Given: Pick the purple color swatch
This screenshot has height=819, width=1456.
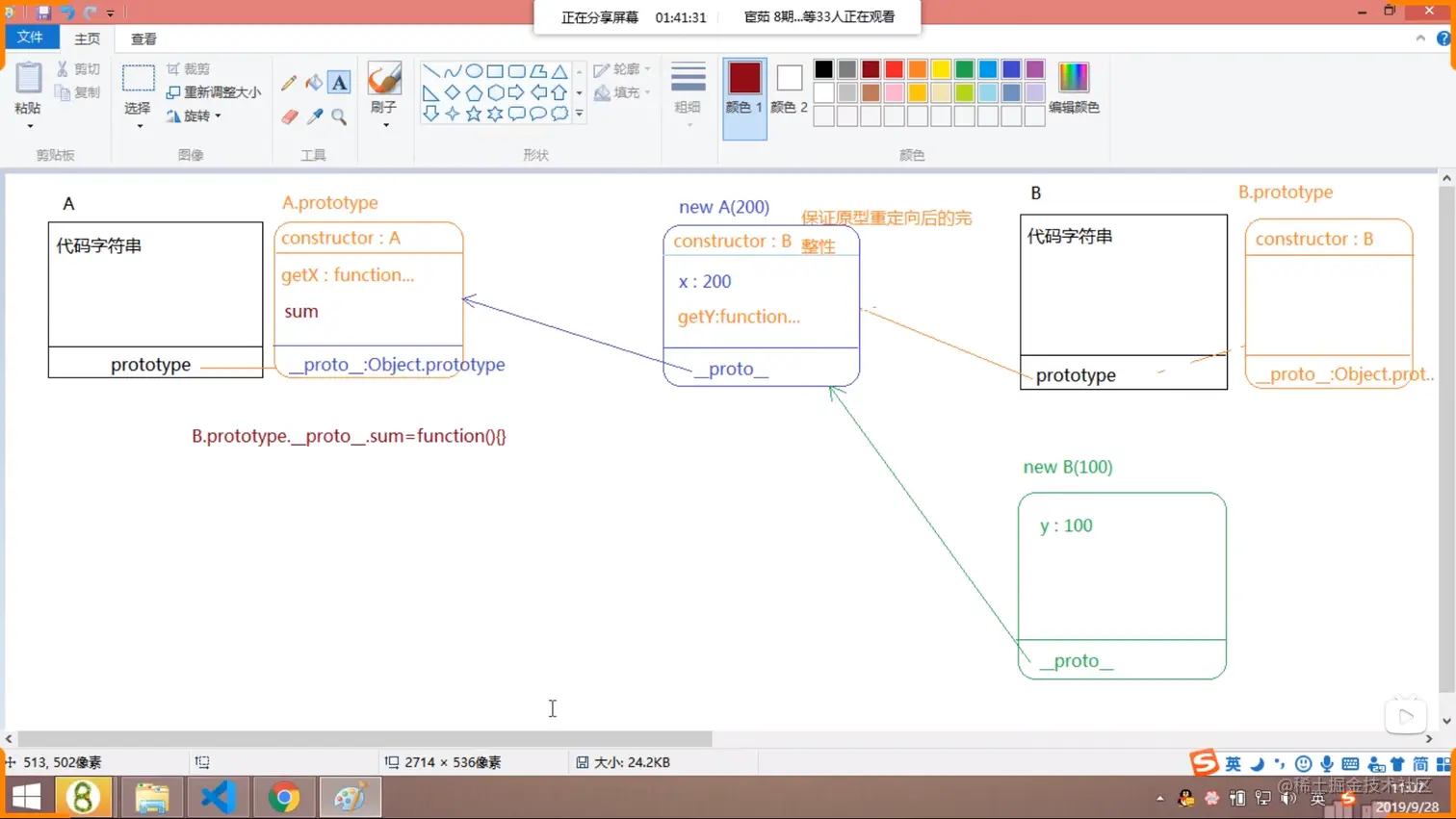Looking at the screenshot, I should point(1034,69).
